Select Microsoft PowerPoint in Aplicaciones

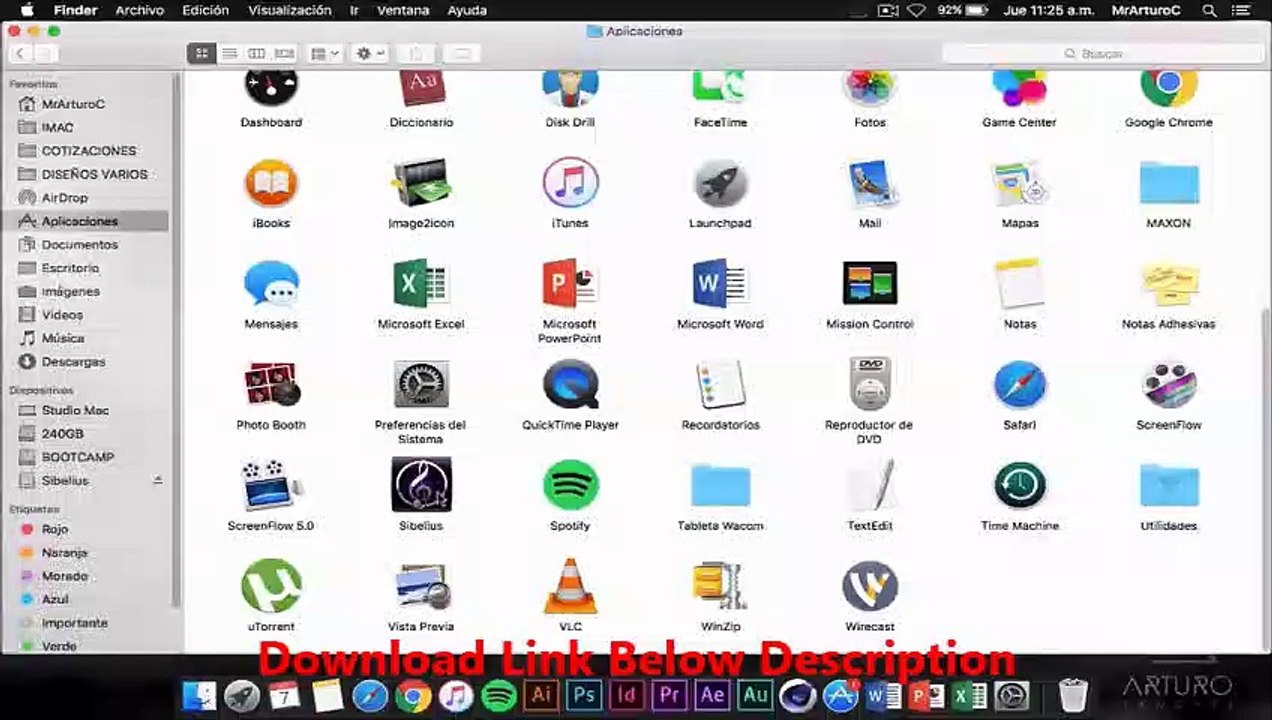pyautogui.click(x=570, y=285)
